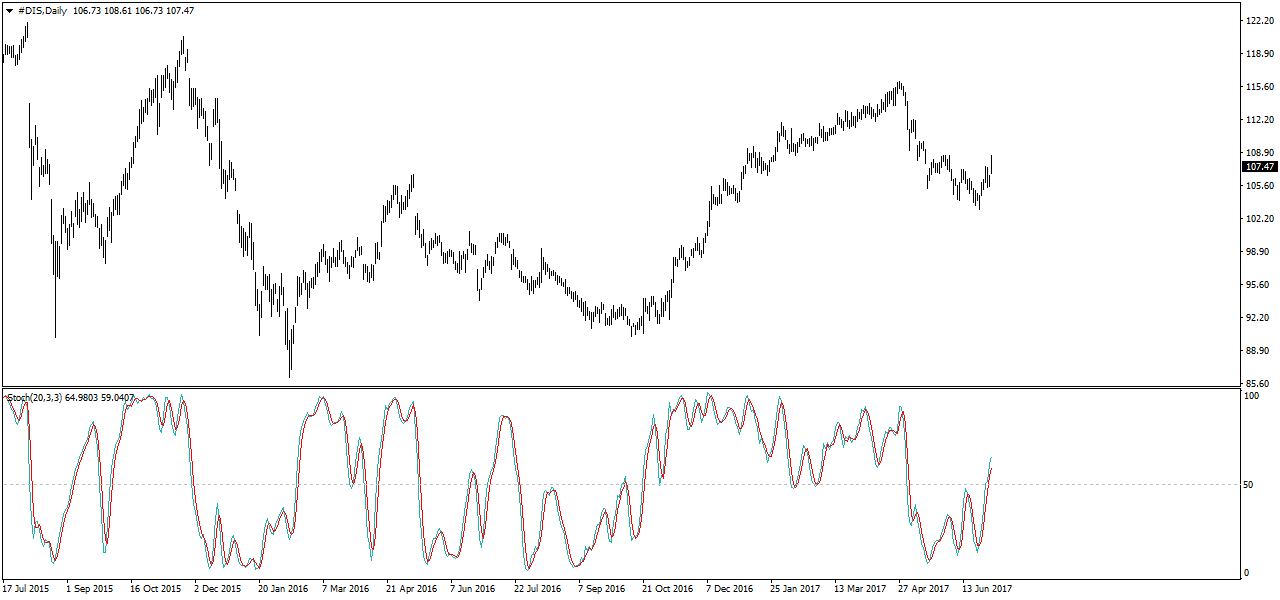Select the Stoch(20,3,3) indicator label
Image resolution: width=1280 pixels, height=600 pixels.
(x=34, y=398)
